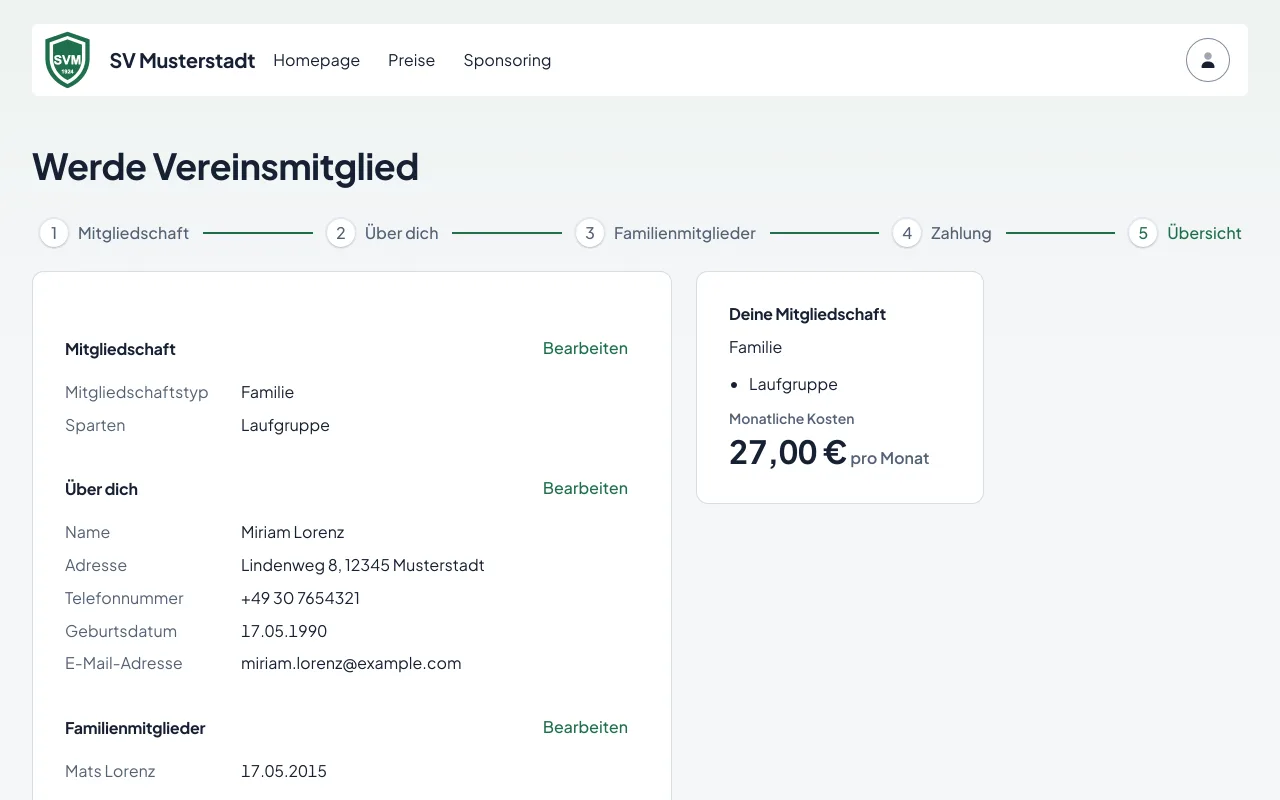
Task: Click the address Lindenweg 8, 12345 Musterstadt
Action: coord(362,565)
